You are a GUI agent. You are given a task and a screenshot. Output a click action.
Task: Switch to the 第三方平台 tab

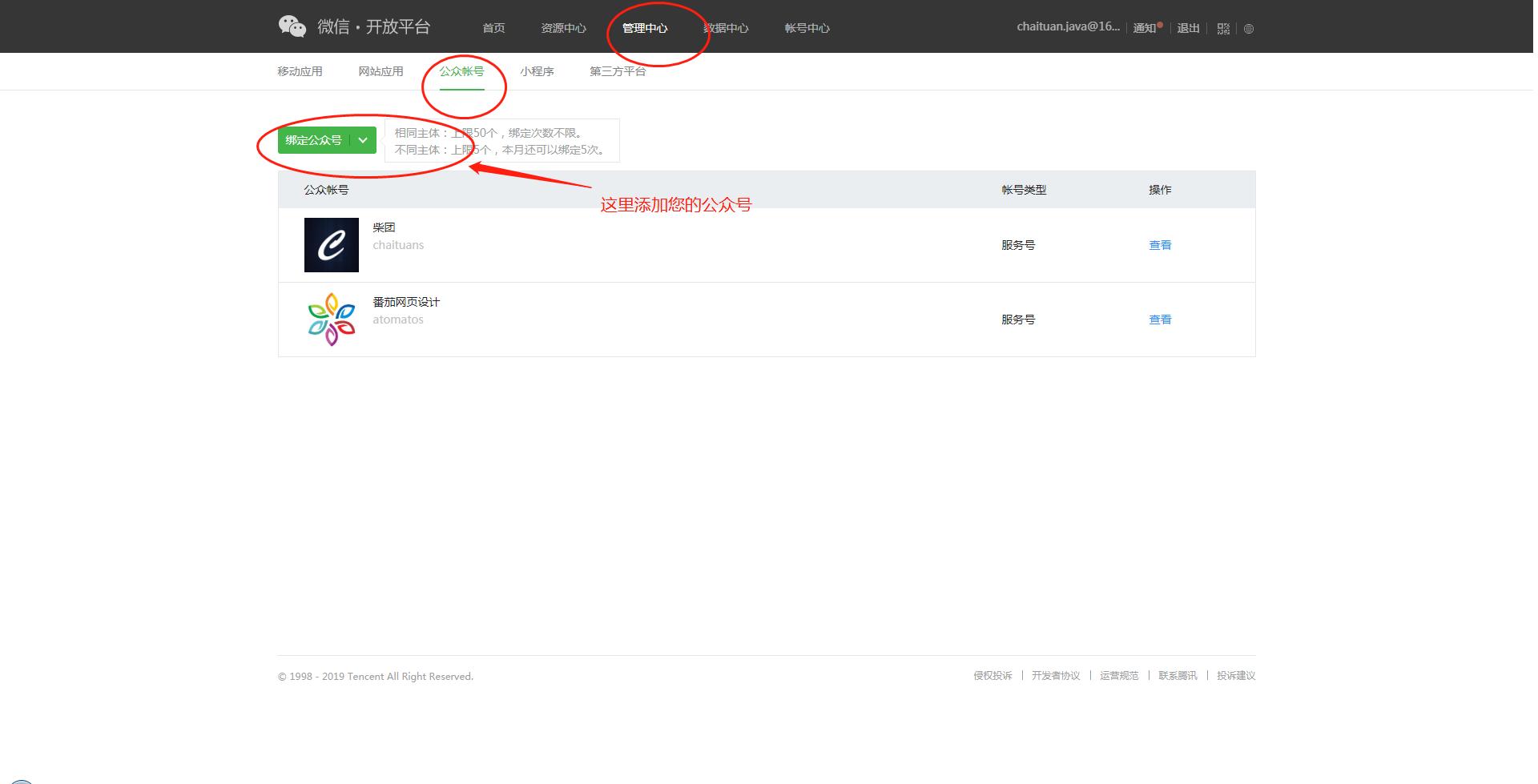617,71
